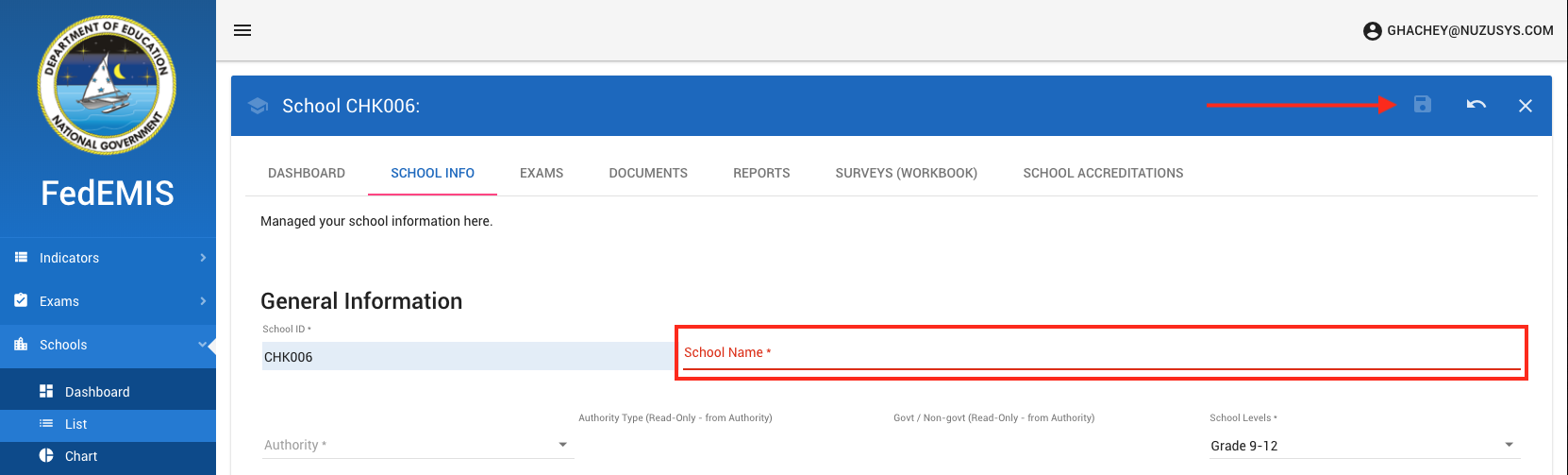The image size is (1568, 475).
Task: Open the Authority dropdown
Action: pos(416,445)
